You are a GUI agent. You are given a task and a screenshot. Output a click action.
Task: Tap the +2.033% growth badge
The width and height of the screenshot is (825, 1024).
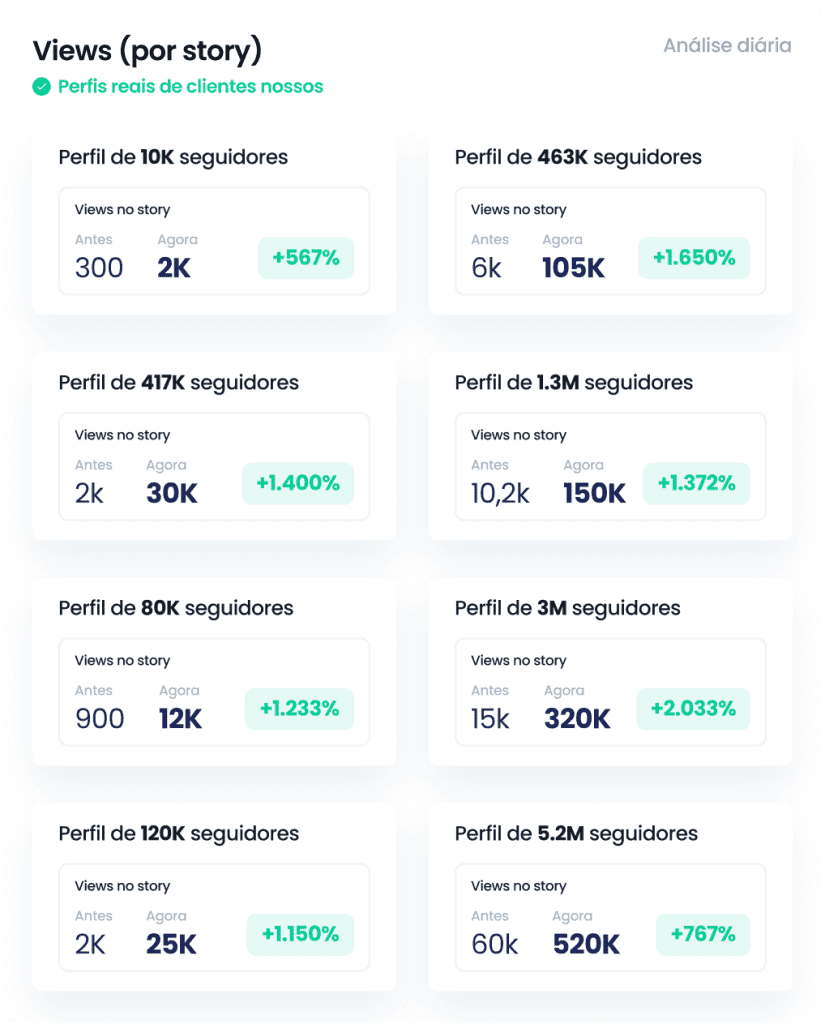693,709
